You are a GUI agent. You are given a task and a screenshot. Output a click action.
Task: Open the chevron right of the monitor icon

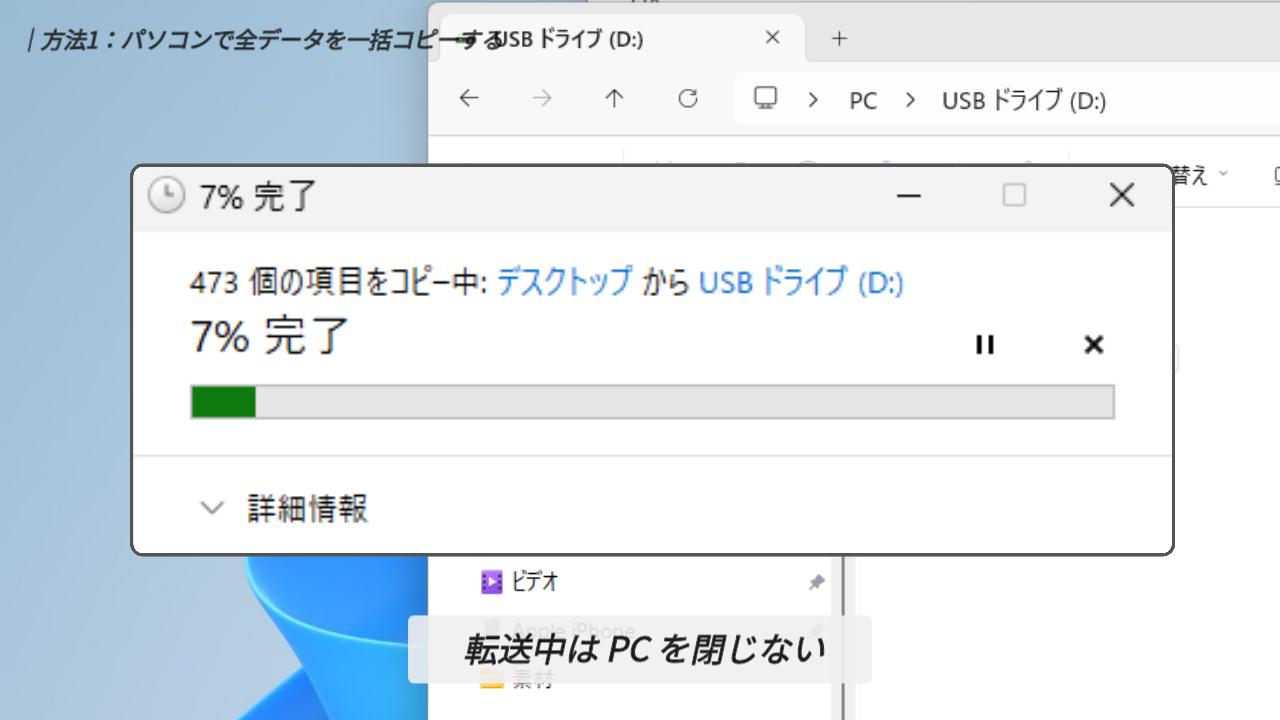pos(813,100)
